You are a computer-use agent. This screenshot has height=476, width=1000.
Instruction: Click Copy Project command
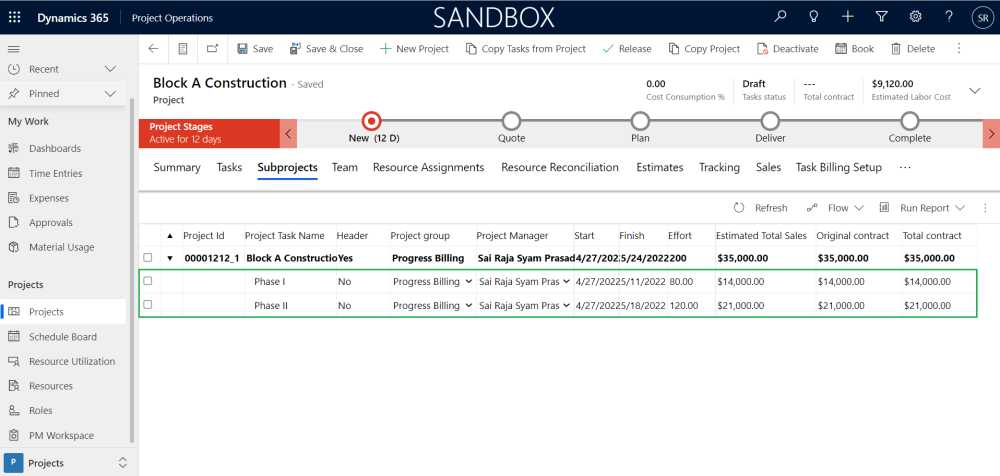[704, 48]
